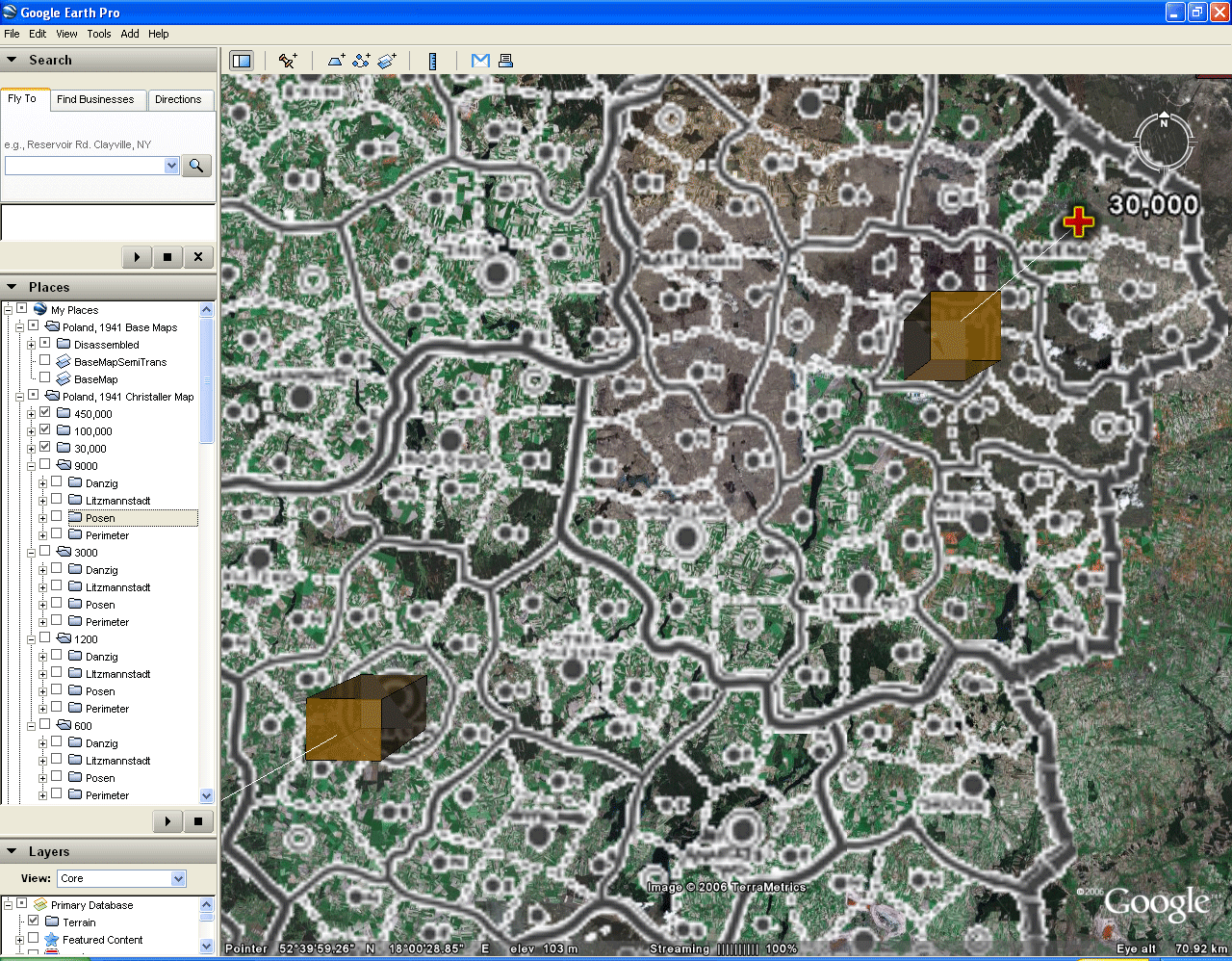Collapse the Search panel triangle

pos(13,60)
